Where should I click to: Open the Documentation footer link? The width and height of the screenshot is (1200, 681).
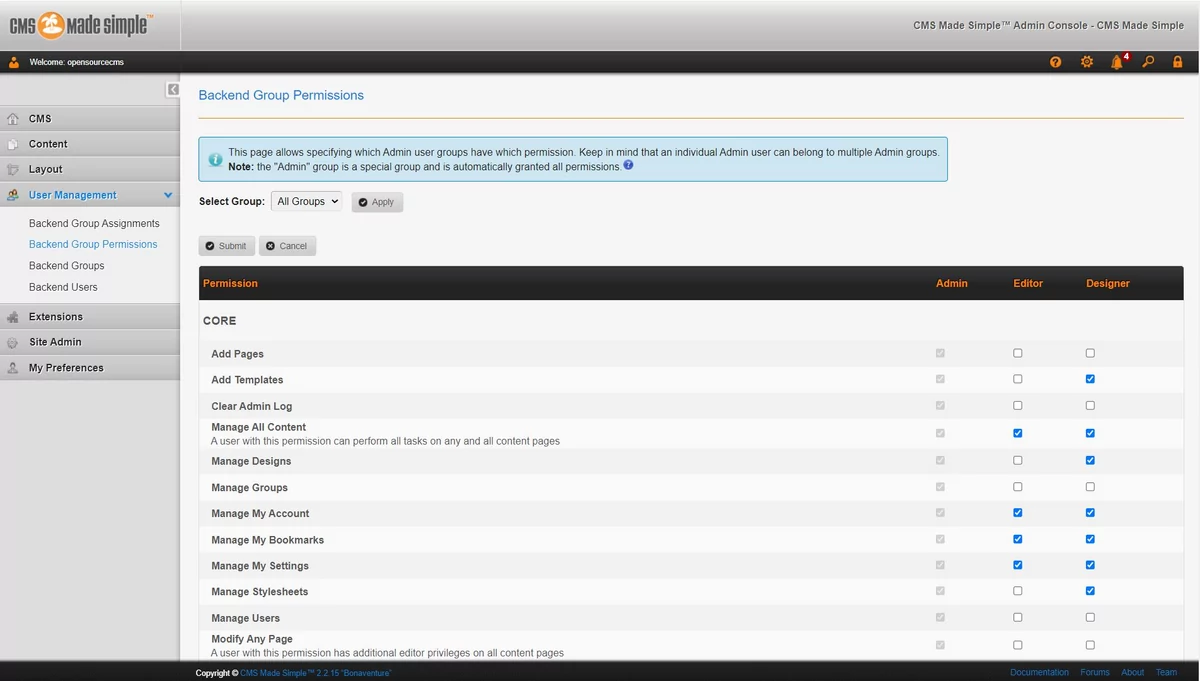click(x=1039, y=673)
